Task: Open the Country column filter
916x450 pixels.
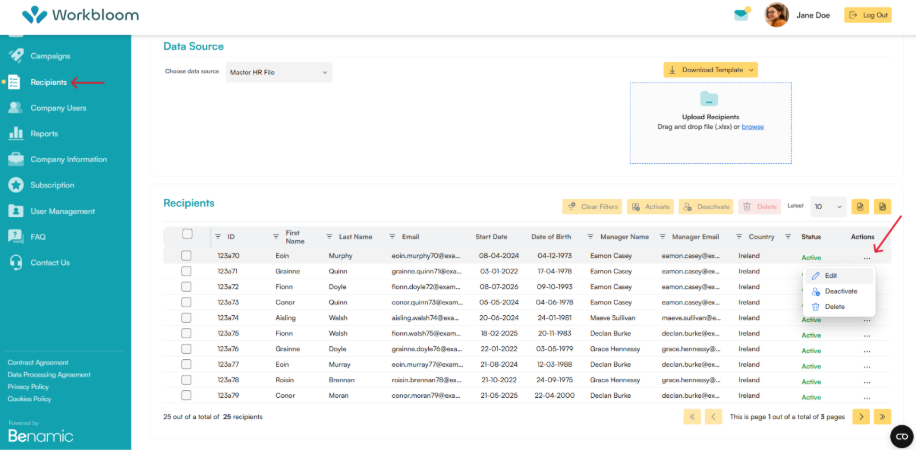Action: [740, 237]
